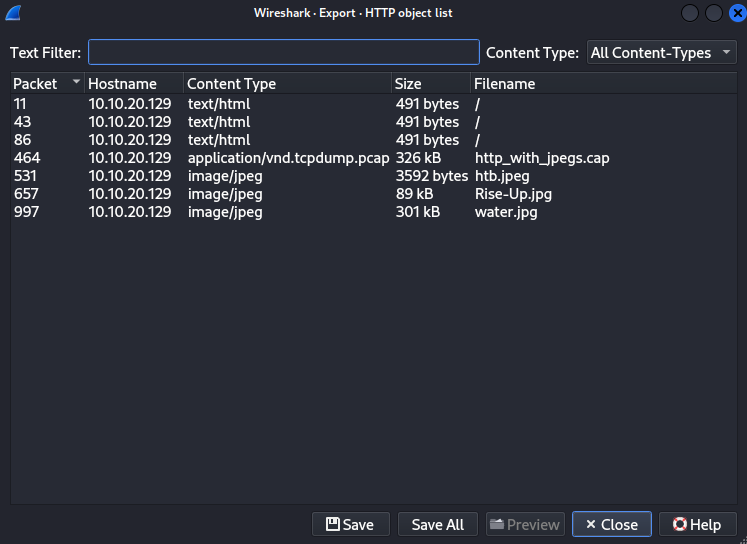Click hostname cell in packet 531 row
This screenshot has width=747, height=544.
pos(130,176)
